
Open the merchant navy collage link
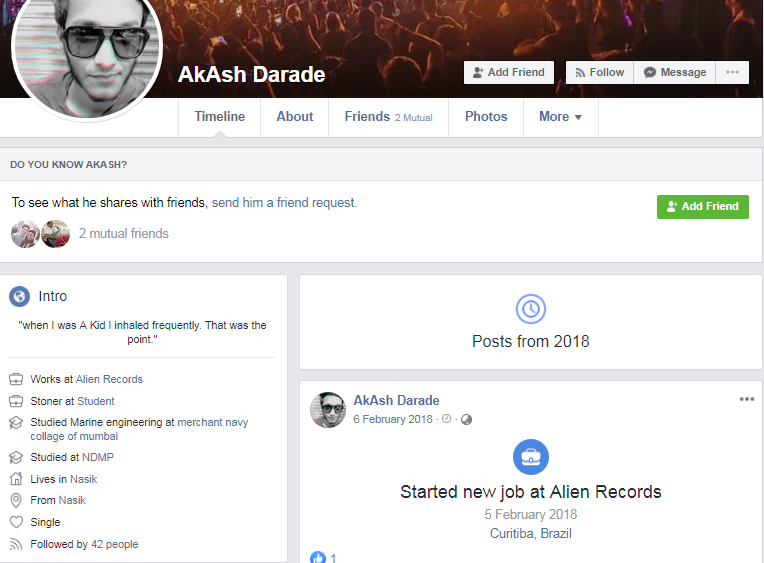click(213, 422)
